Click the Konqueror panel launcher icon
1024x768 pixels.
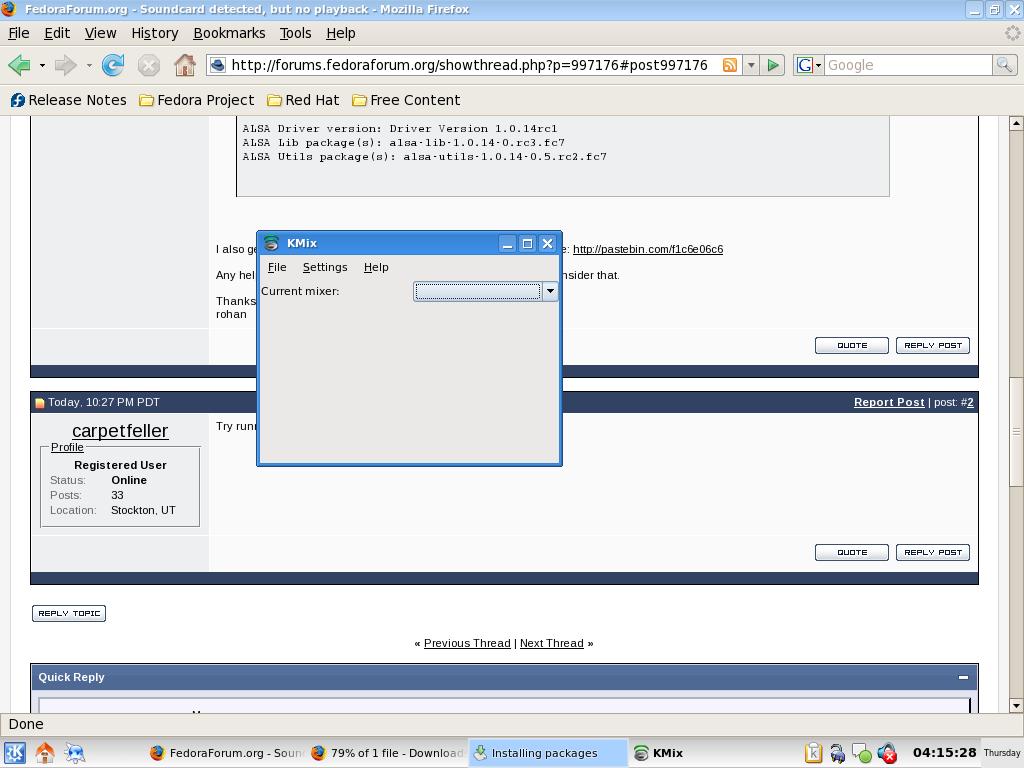tap(74, 753)
